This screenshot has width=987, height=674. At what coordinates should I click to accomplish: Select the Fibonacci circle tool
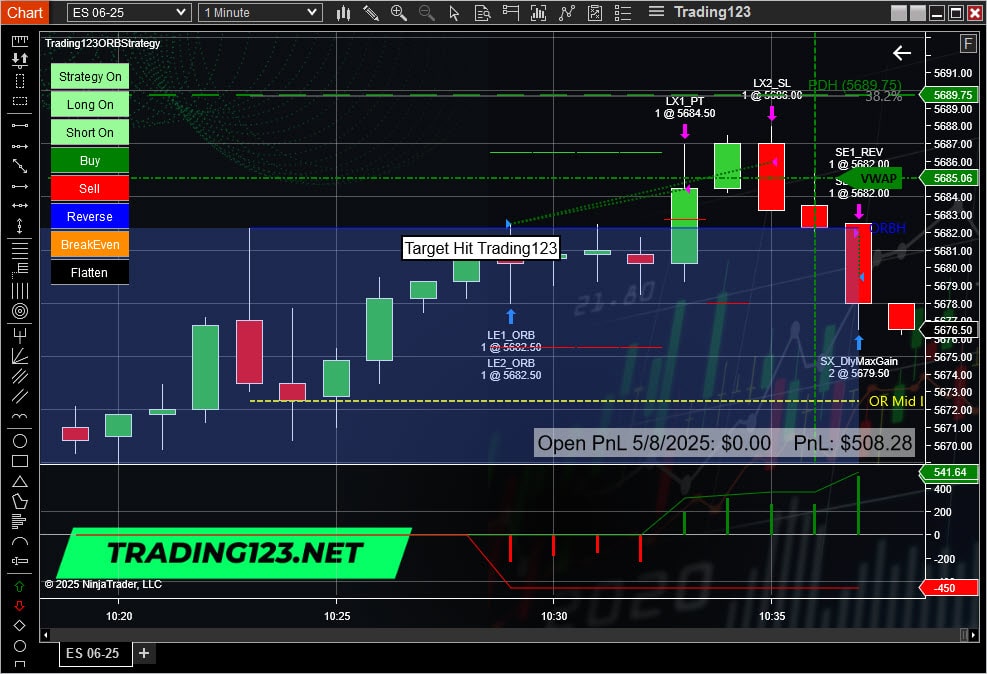(x=20, y=311)
